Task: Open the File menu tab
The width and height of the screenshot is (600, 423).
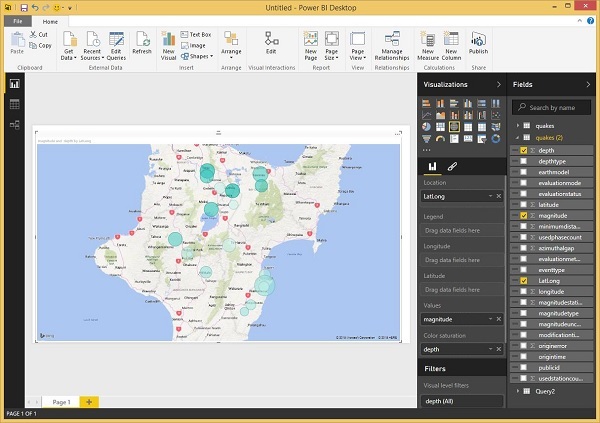Action: click(20, 20)
